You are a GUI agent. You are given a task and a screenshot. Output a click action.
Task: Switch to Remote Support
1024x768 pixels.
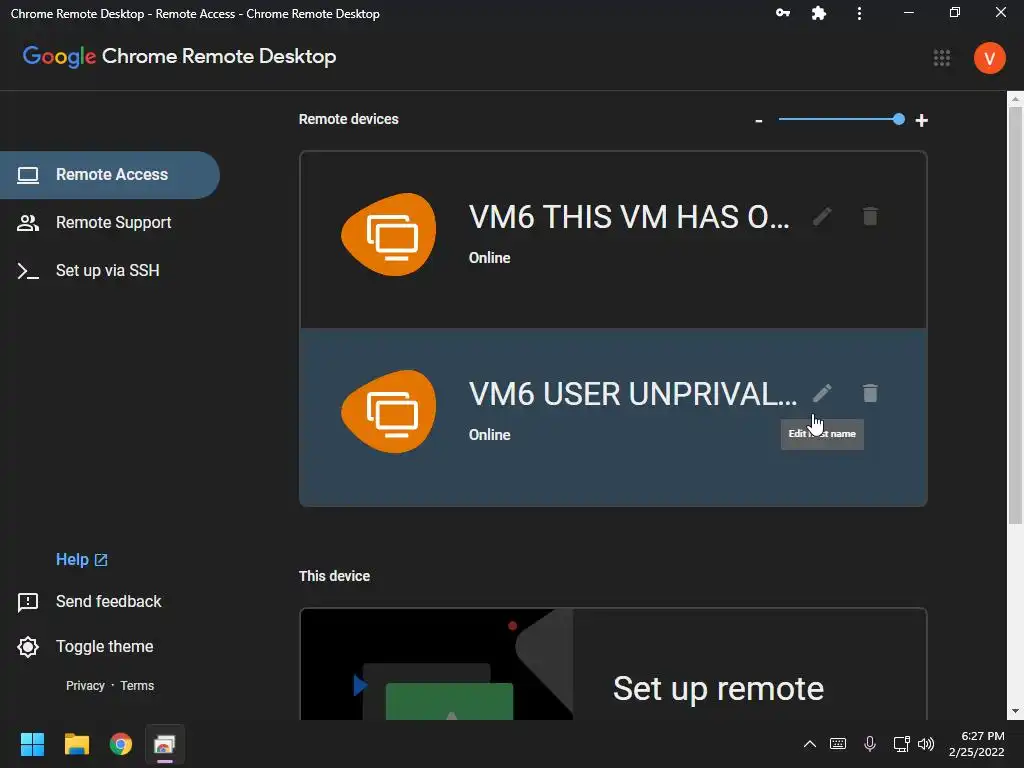[110, 223]
